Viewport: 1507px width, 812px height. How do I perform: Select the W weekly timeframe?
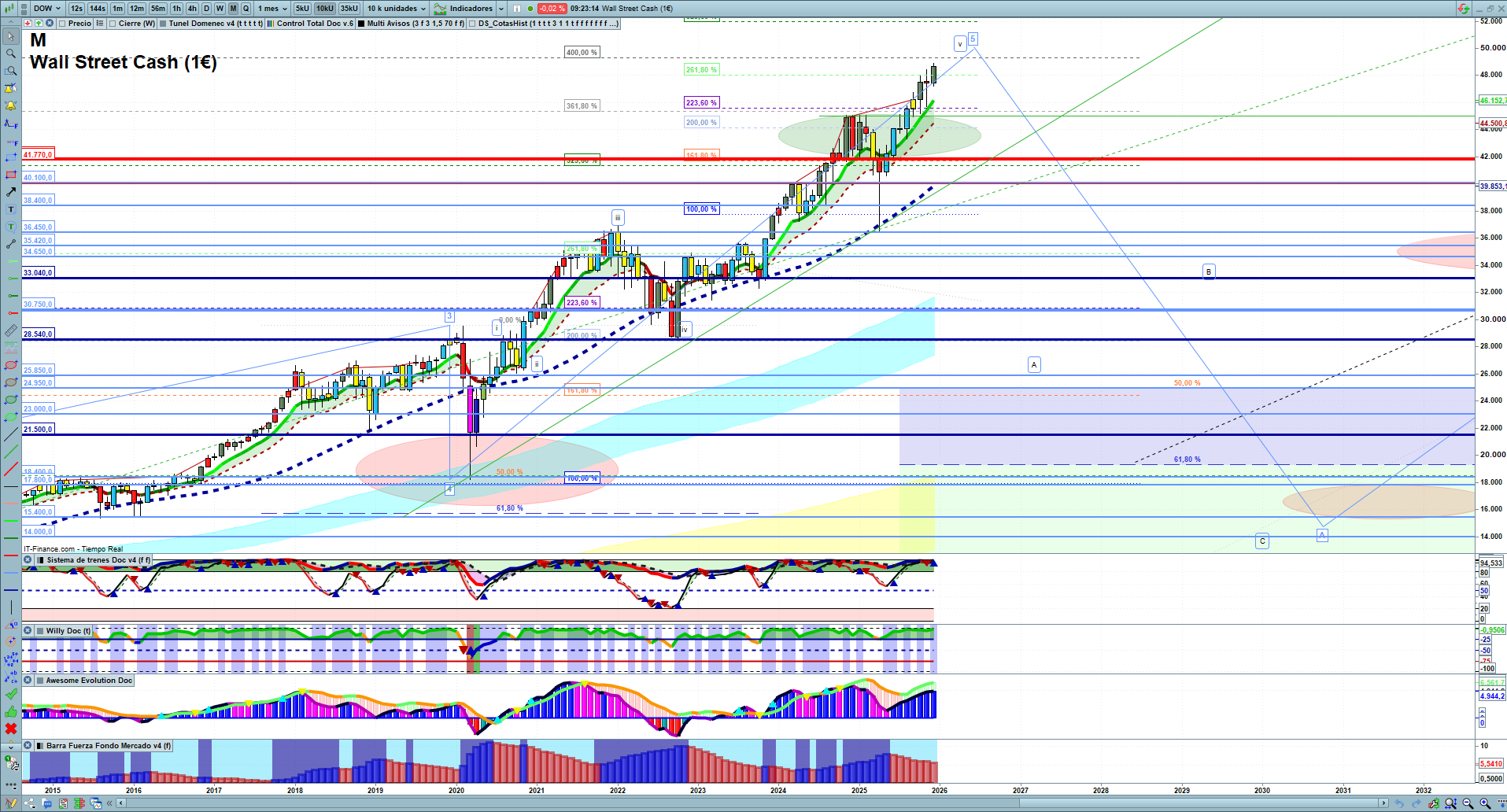[220, 9]
